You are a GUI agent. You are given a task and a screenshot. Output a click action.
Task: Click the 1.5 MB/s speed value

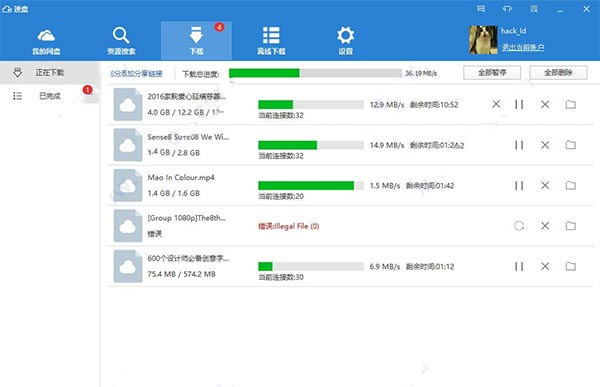[385, 186]
